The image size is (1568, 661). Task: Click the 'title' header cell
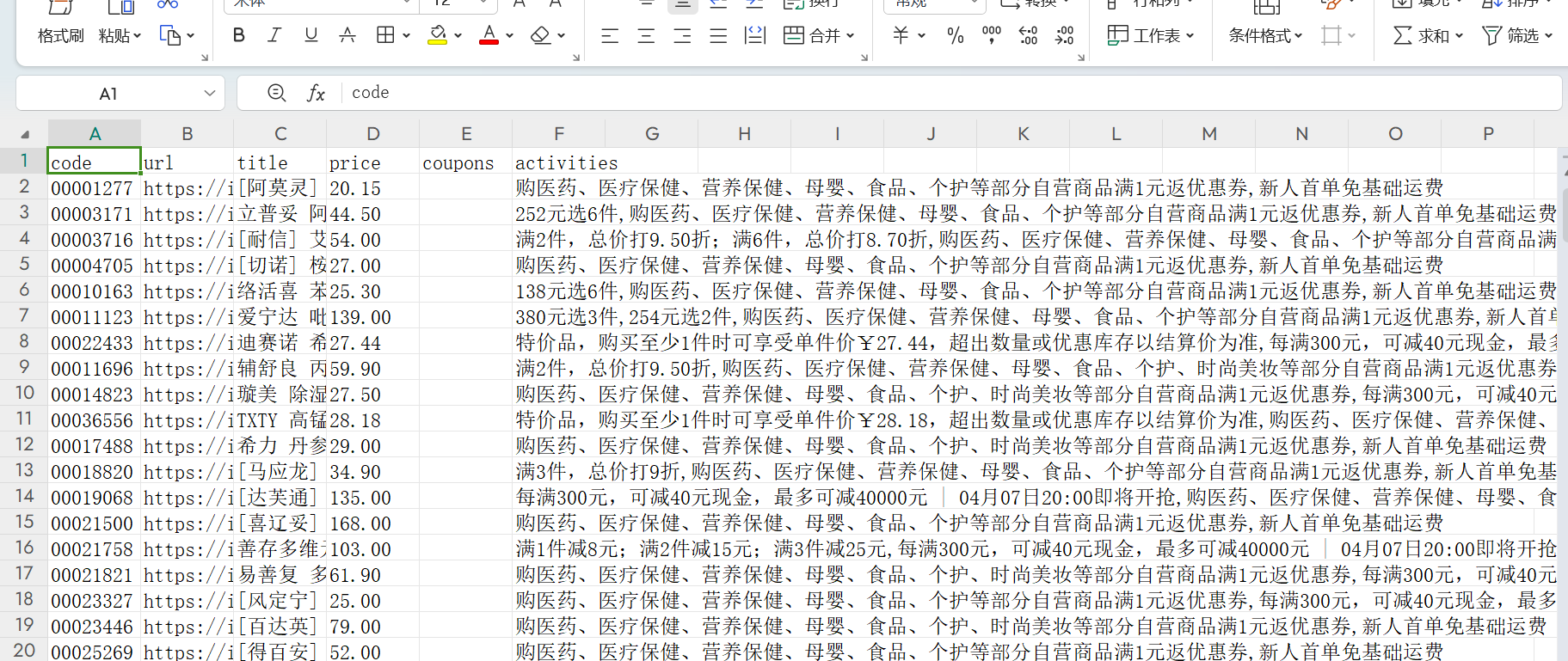280,162
